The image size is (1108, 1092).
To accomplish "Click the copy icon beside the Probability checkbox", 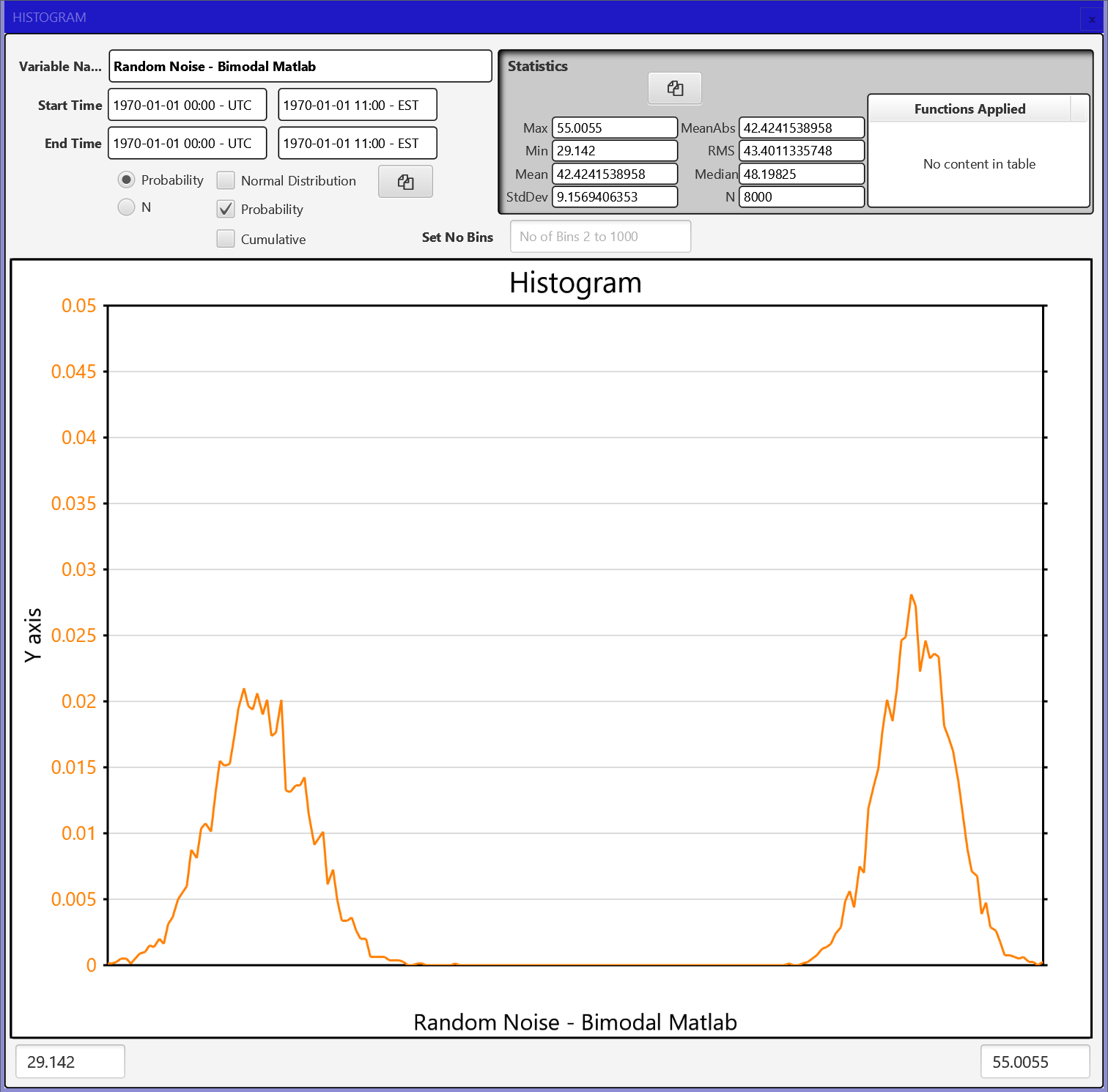I will (405, 181).
